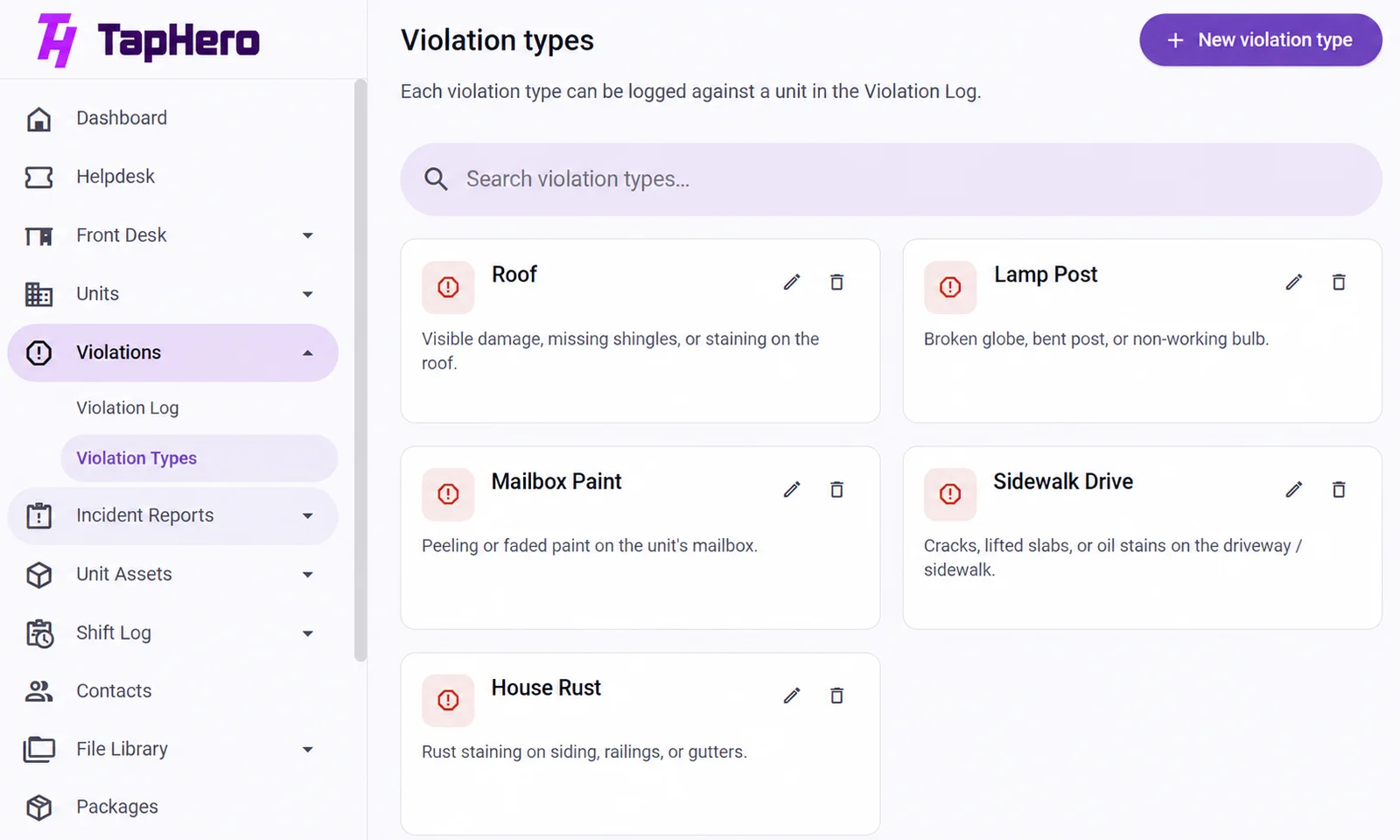Delete the Roof violation type
Viewport: 1400px width, 840px height.
836,282
